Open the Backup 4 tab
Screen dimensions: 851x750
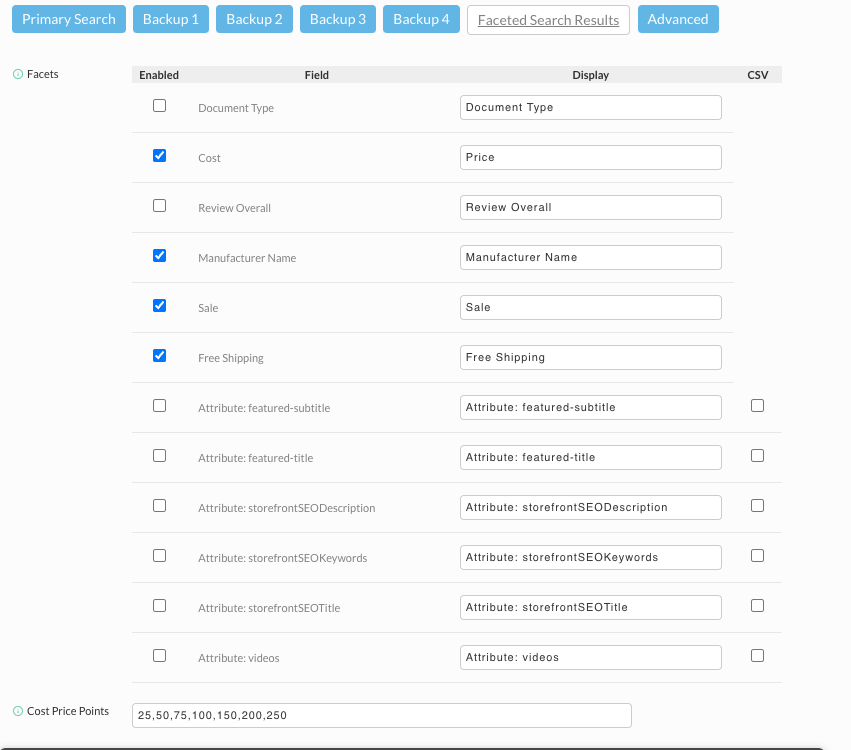click(x=421, y=19)
